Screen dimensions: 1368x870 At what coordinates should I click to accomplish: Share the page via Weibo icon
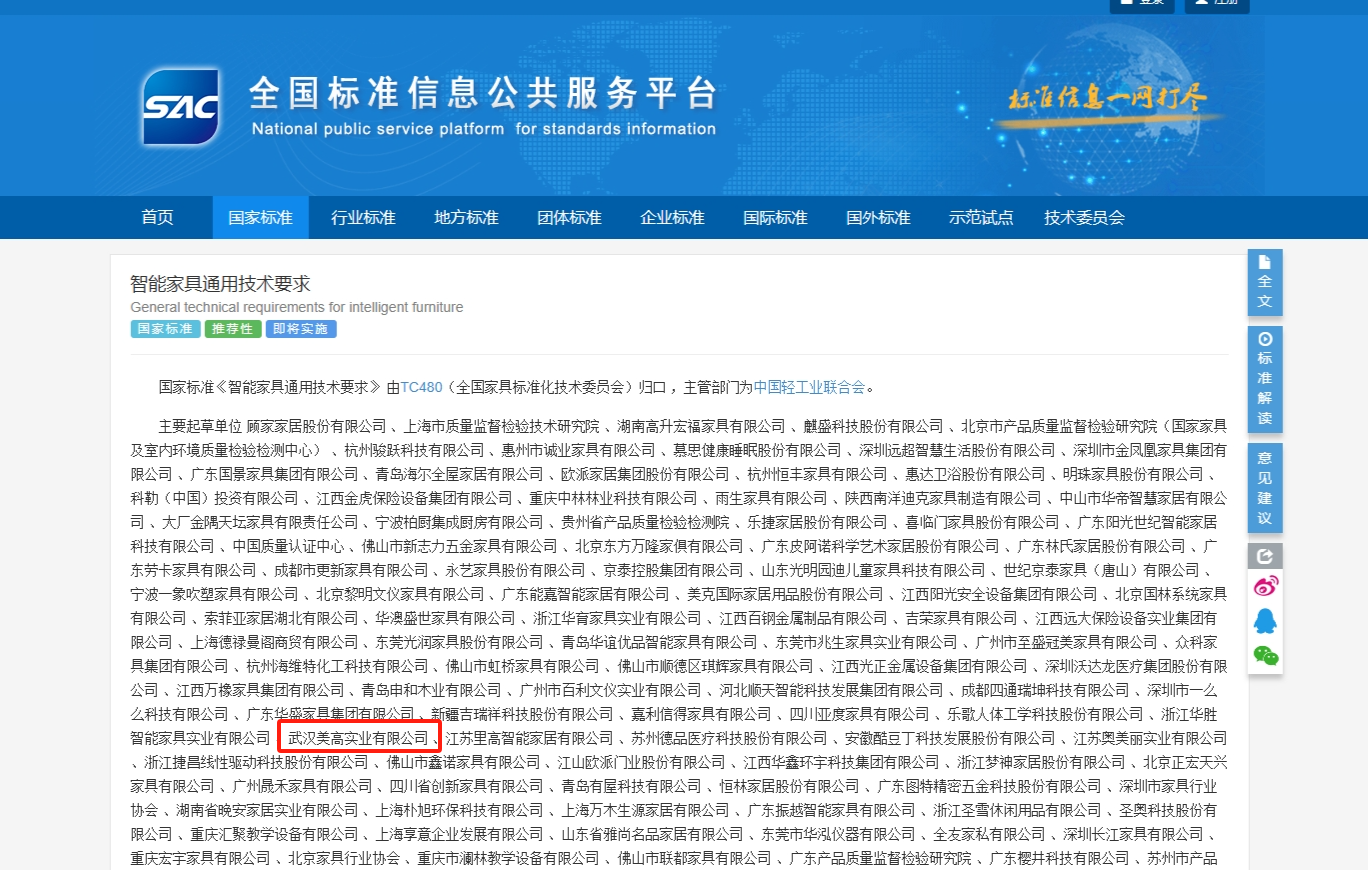tap(1264, 586)
